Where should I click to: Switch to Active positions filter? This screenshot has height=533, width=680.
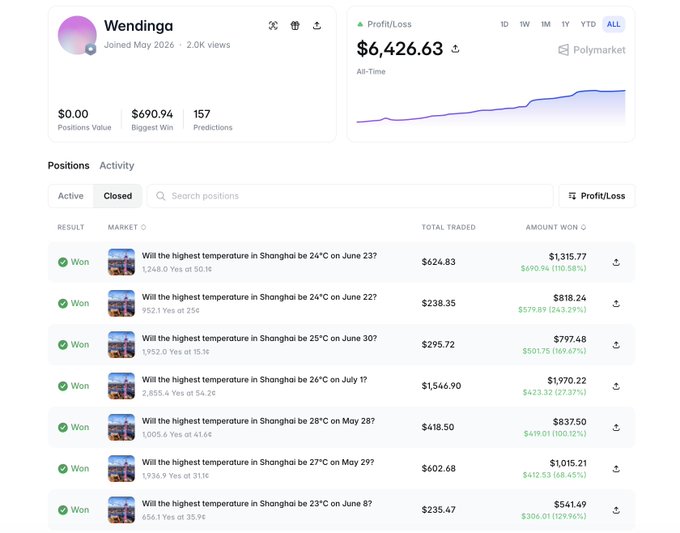71,196
